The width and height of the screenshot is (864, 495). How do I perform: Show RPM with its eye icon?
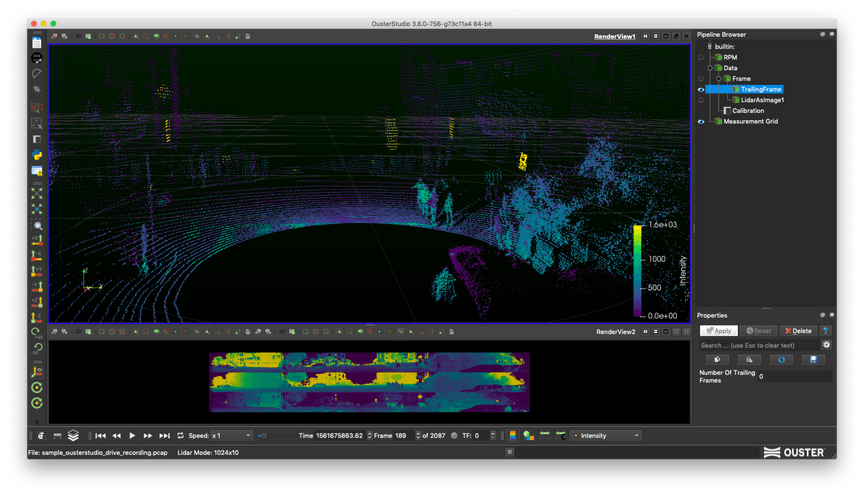(701, 57)
